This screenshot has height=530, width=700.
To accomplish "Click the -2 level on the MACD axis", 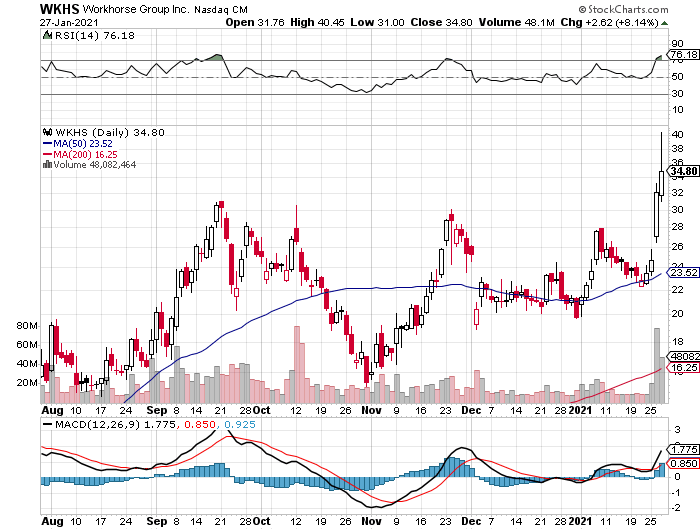I will (677, 508).
